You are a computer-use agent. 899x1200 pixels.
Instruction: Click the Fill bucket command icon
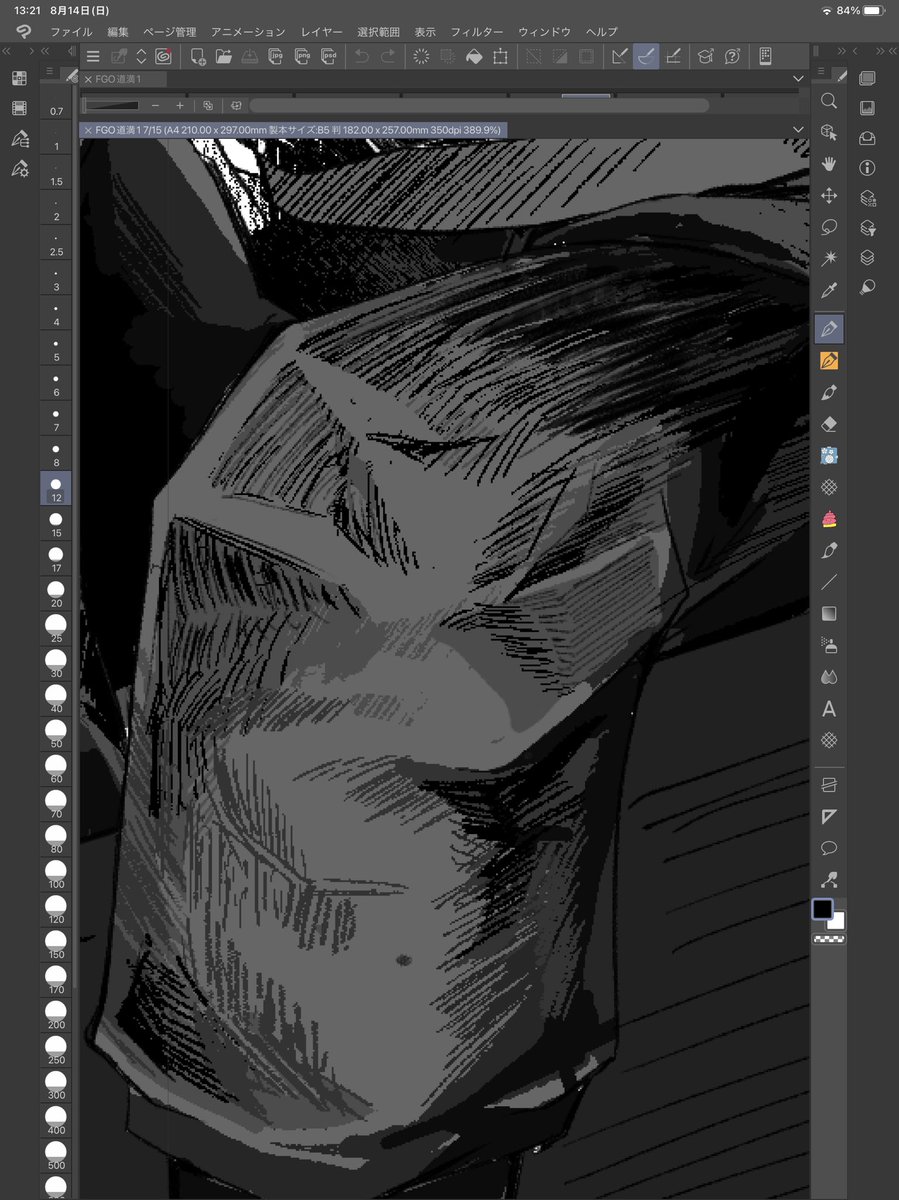(x=474, y=56)
